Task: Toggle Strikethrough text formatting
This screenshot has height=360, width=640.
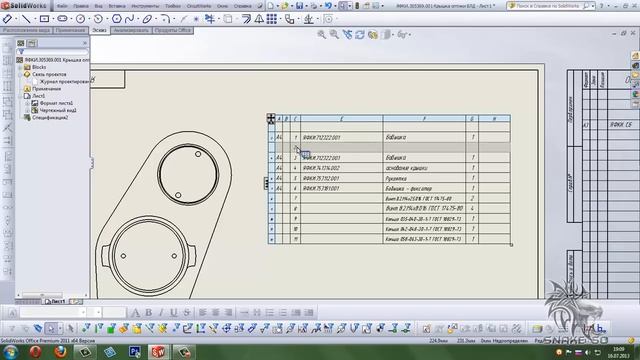Action: [x=187, y=313]
